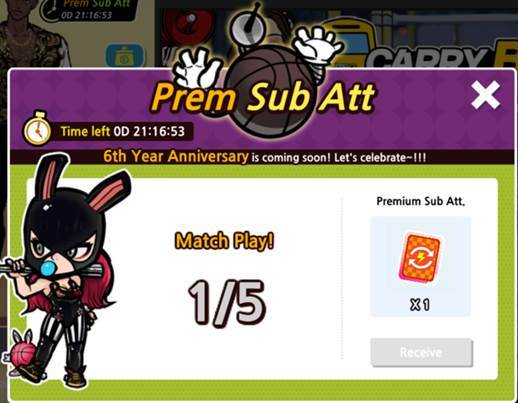Click the 6th Year Anniversary banner text
Viewport: 518px width, 403px height.
[176, 156]
